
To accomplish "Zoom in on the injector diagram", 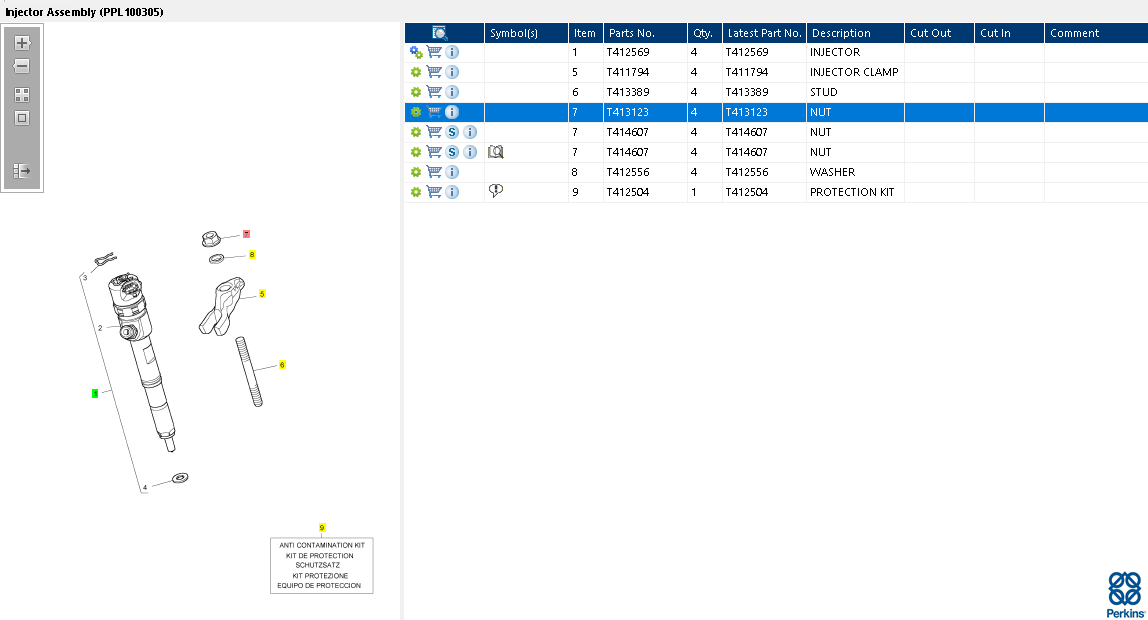I will tap(22, 43).
